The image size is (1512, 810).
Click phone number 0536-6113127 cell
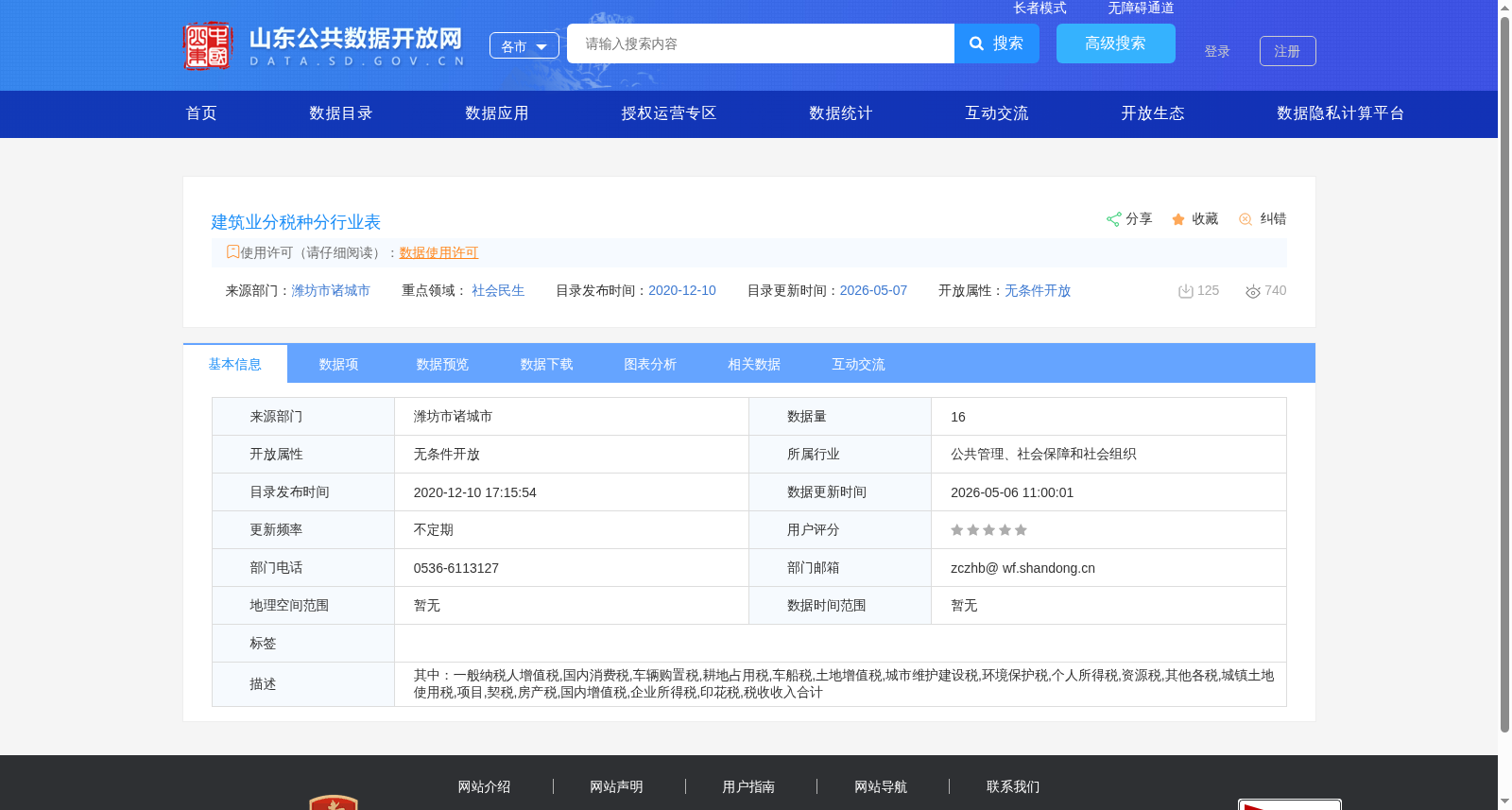click(x=572, y=568)
